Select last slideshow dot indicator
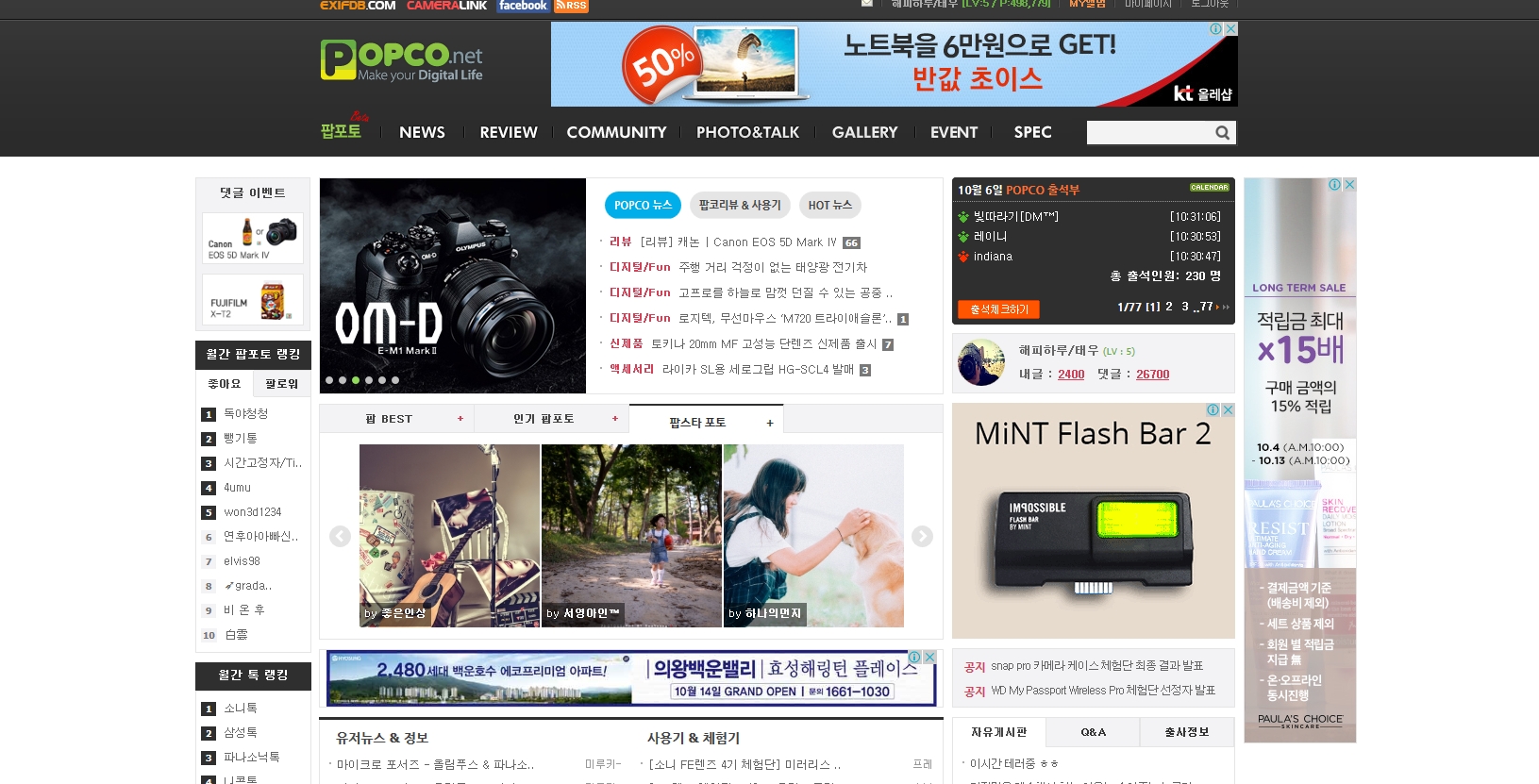Image resolution: width=1539 pixels, height=784 pixels. coord(395,380)
